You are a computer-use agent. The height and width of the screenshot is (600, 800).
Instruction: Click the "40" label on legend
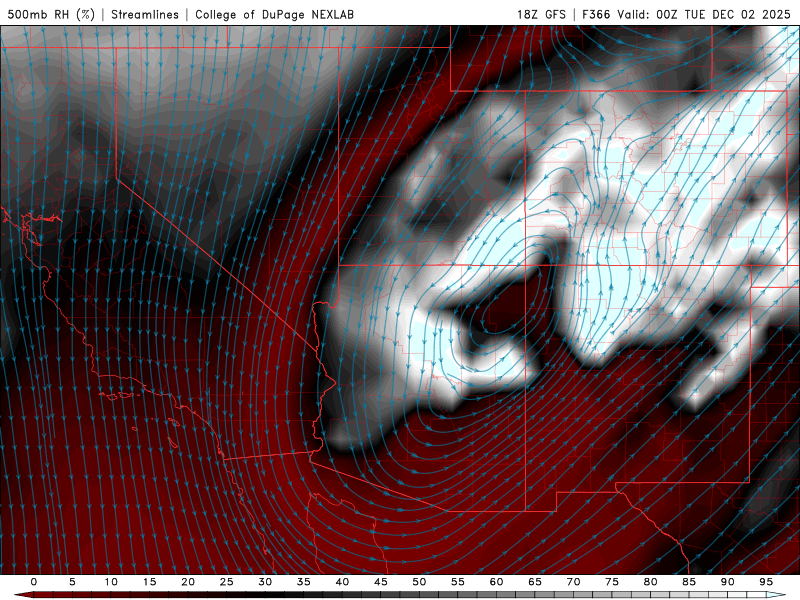[342, 582]
